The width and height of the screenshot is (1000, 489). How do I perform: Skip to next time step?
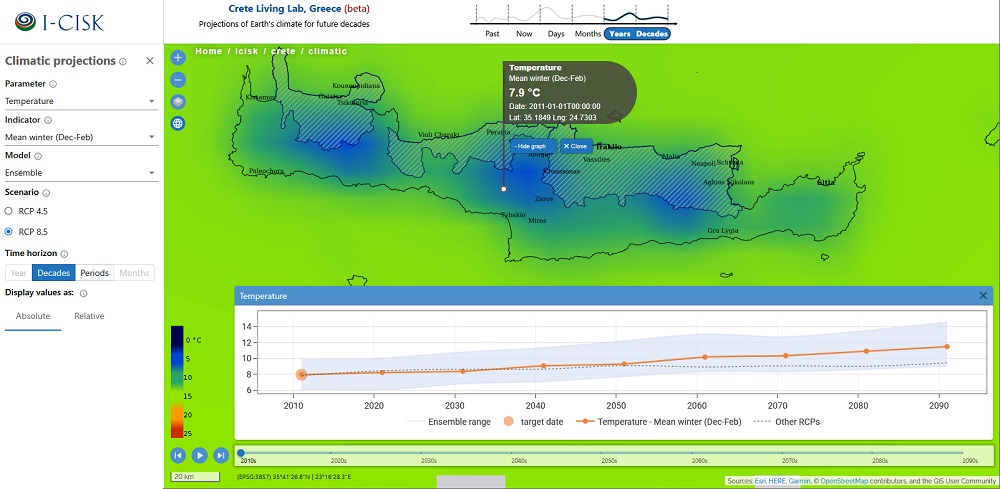click(x=222, y=455)
